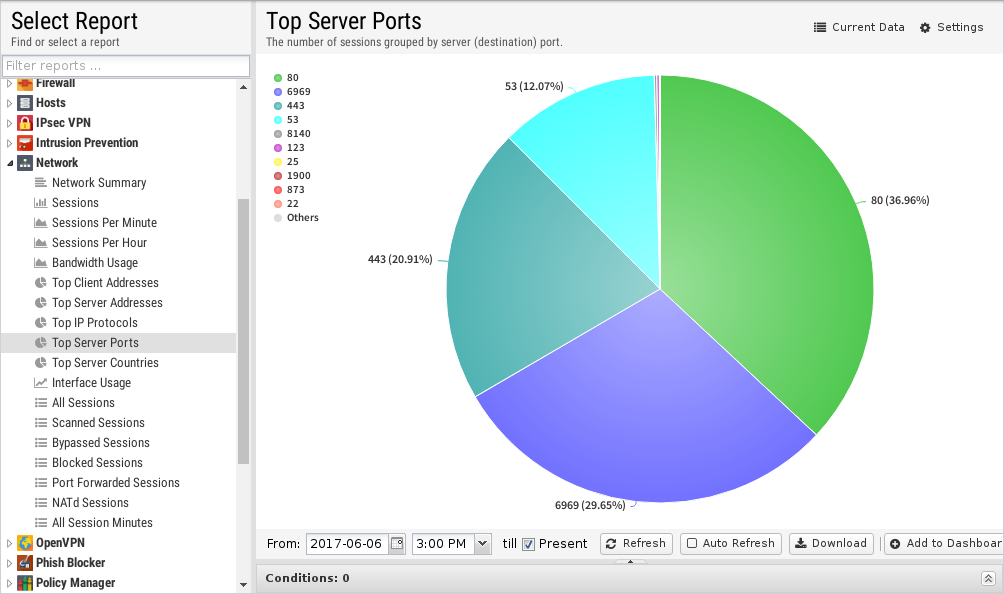
Task: Open Settings via the gear icon
Action: (925, 28)
